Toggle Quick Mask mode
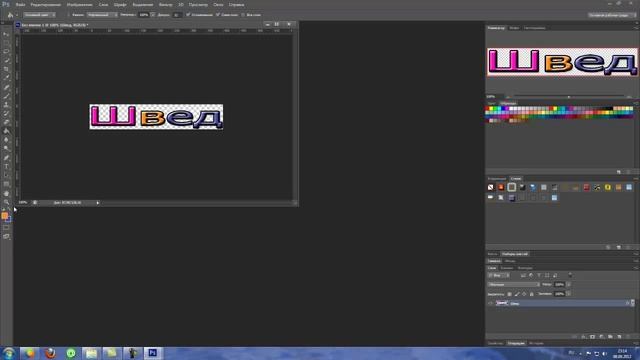Image resolution: width=640 pixels, height=360 pixels. click(x=6, y=228)
